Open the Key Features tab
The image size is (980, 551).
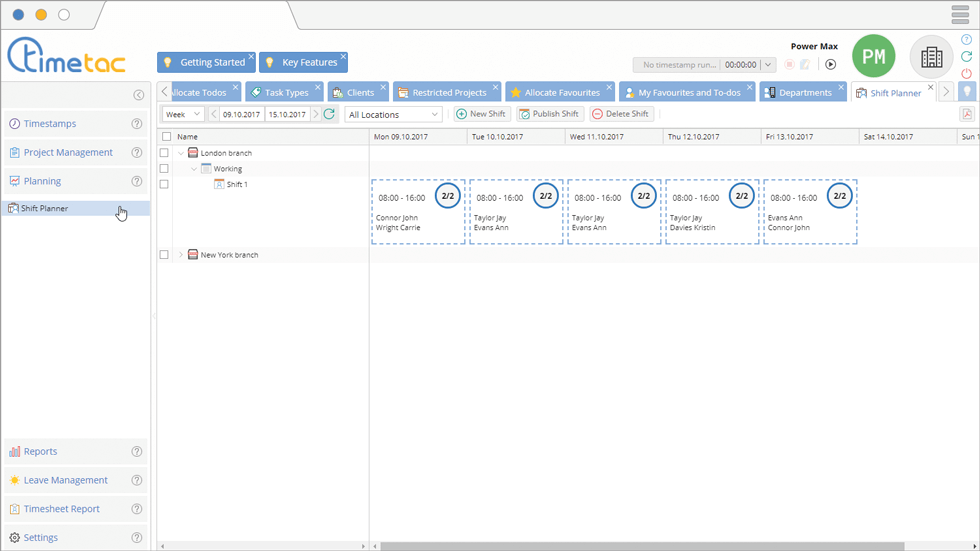[x=303, y=62]
